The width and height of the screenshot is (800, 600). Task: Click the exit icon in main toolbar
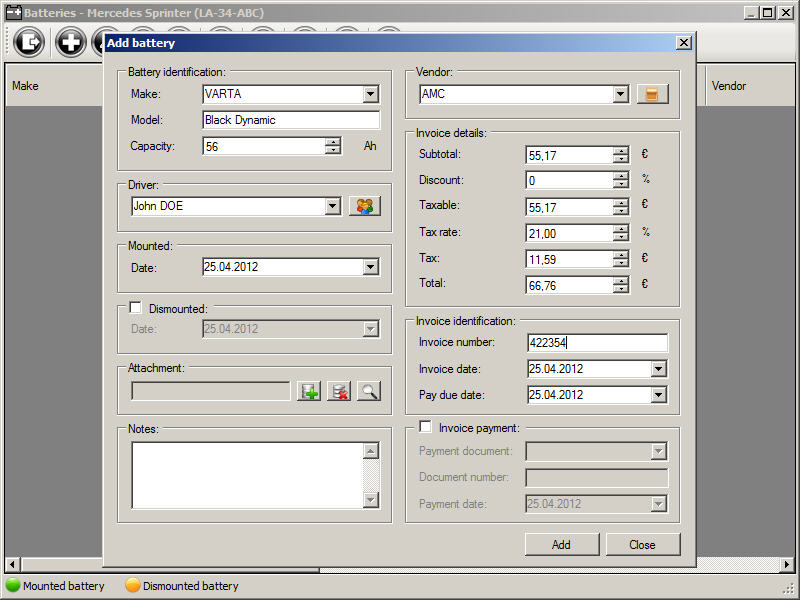(31, 42)
